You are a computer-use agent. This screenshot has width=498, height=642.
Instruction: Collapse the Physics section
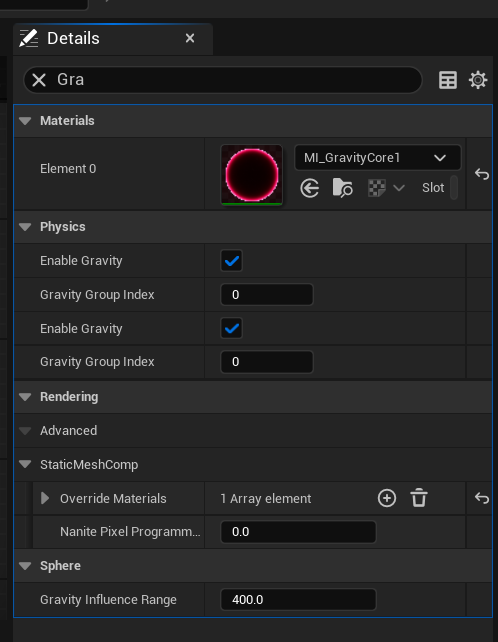pyautogui.click(x=25, y=227)
